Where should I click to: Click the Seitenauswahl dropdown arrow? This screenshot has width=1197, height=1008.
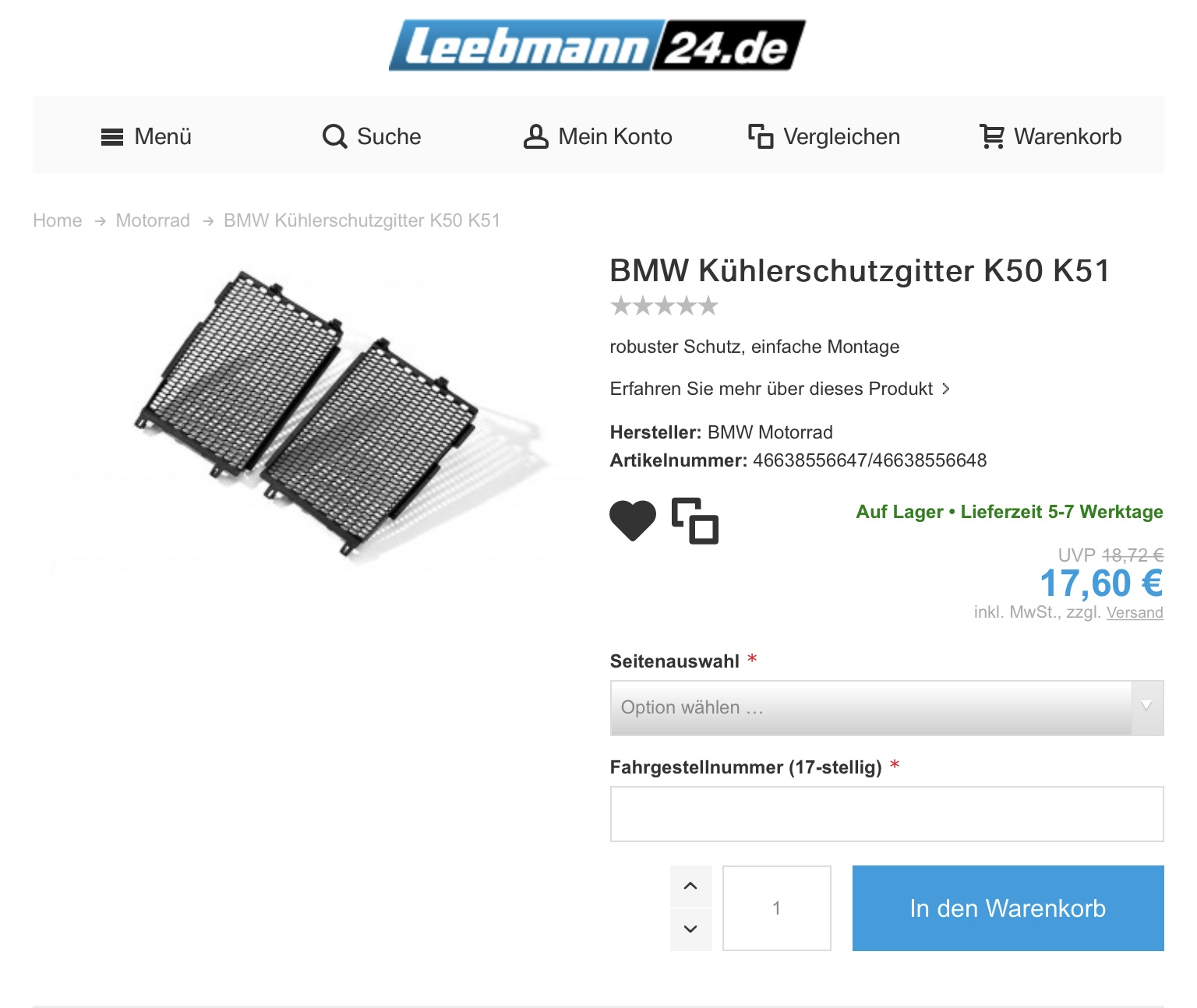1146,707
